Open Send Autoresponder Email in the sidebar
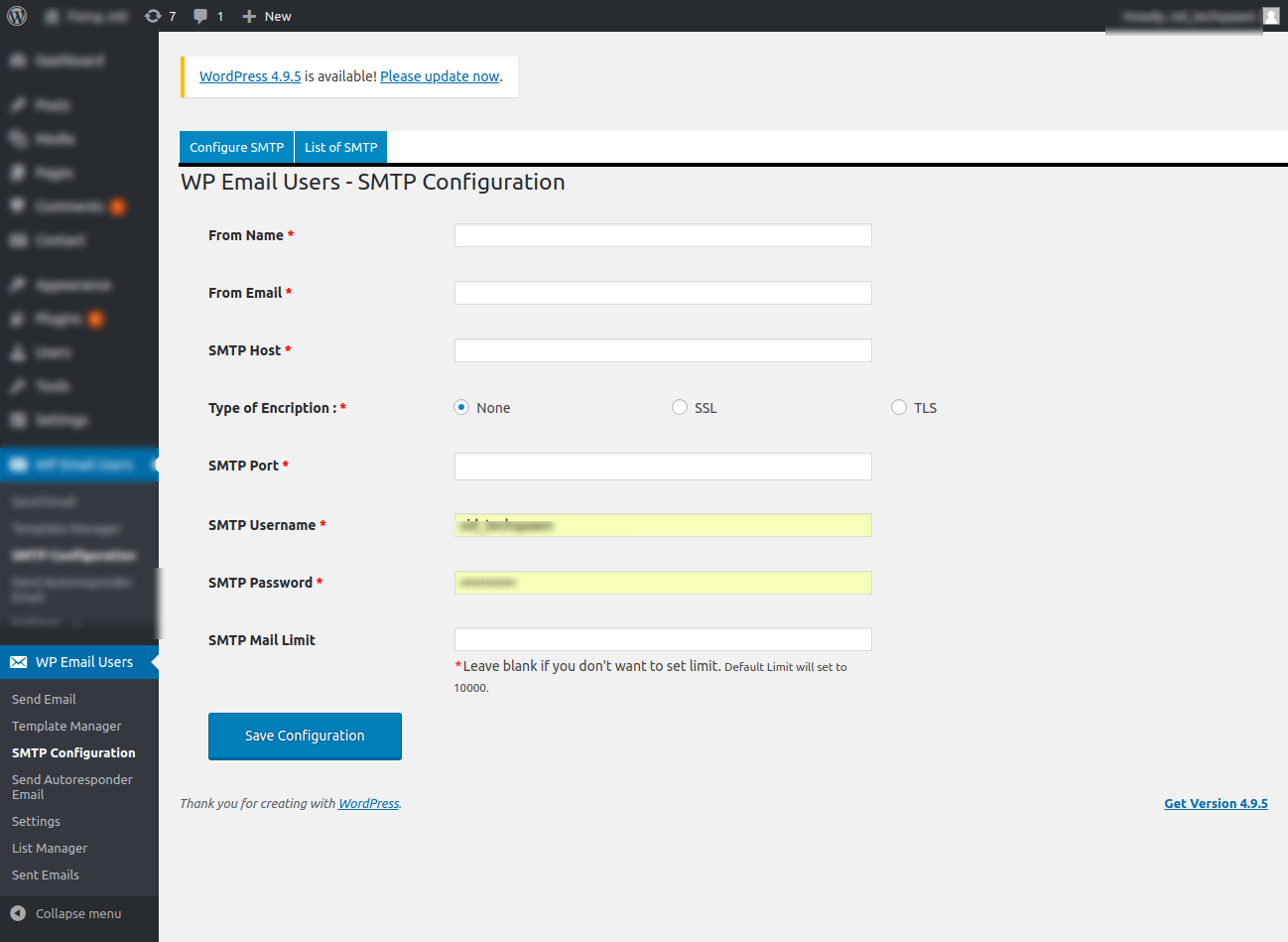 click(x=72, y=787)
